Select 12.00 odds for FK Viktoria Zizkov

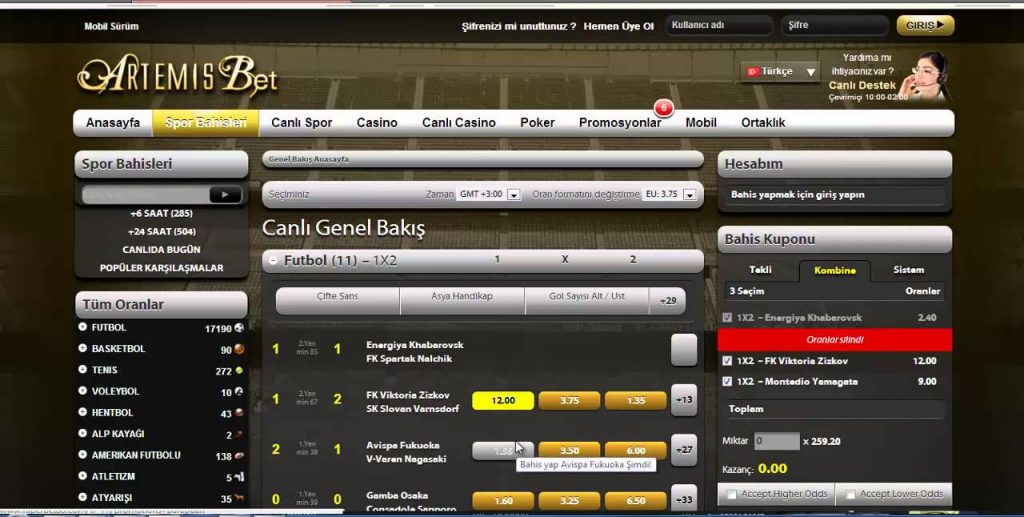coord(503,401)
